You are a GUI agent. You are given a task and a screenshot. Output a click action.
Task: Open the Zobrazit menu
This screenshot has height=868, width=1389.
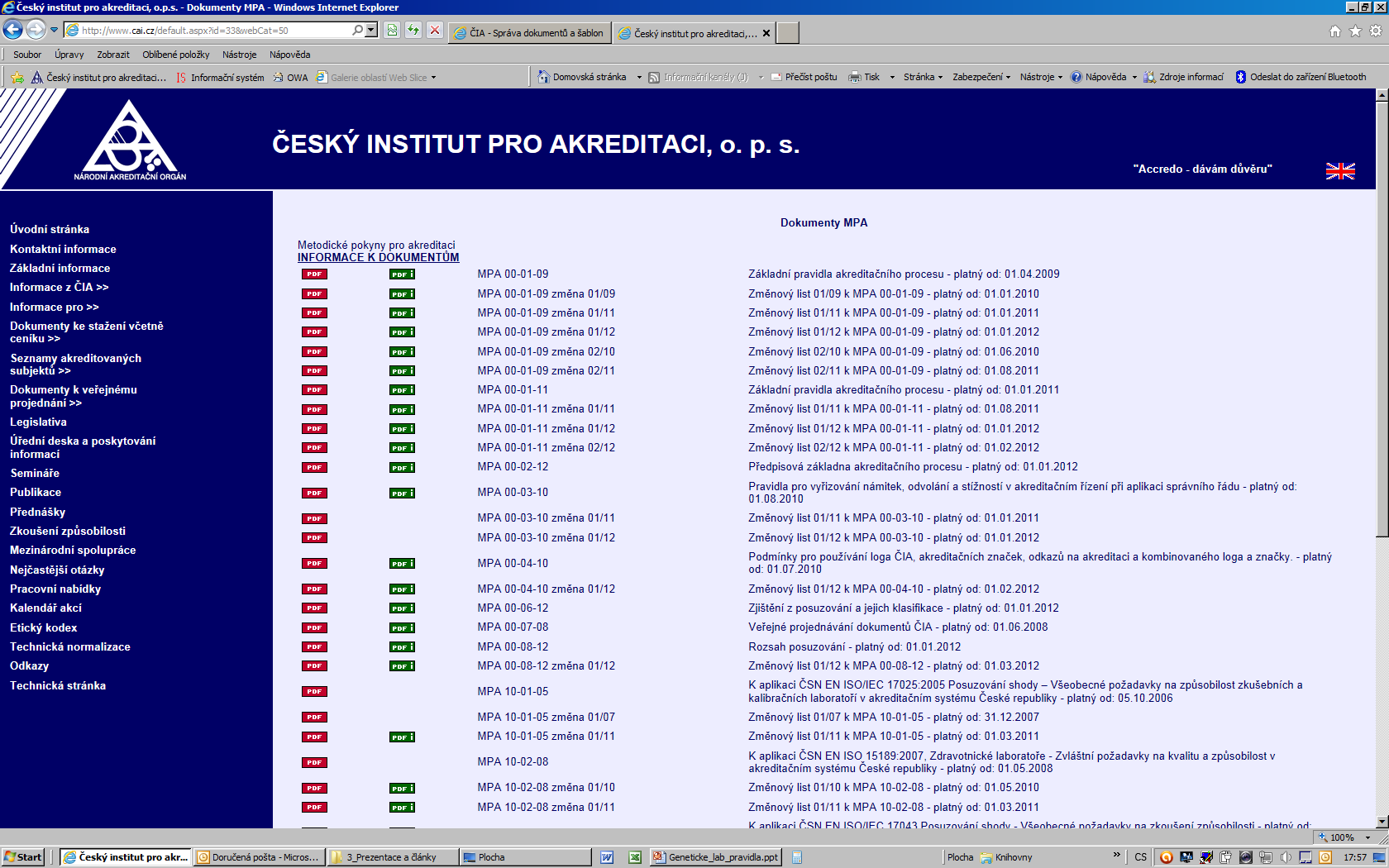[113, 55]
